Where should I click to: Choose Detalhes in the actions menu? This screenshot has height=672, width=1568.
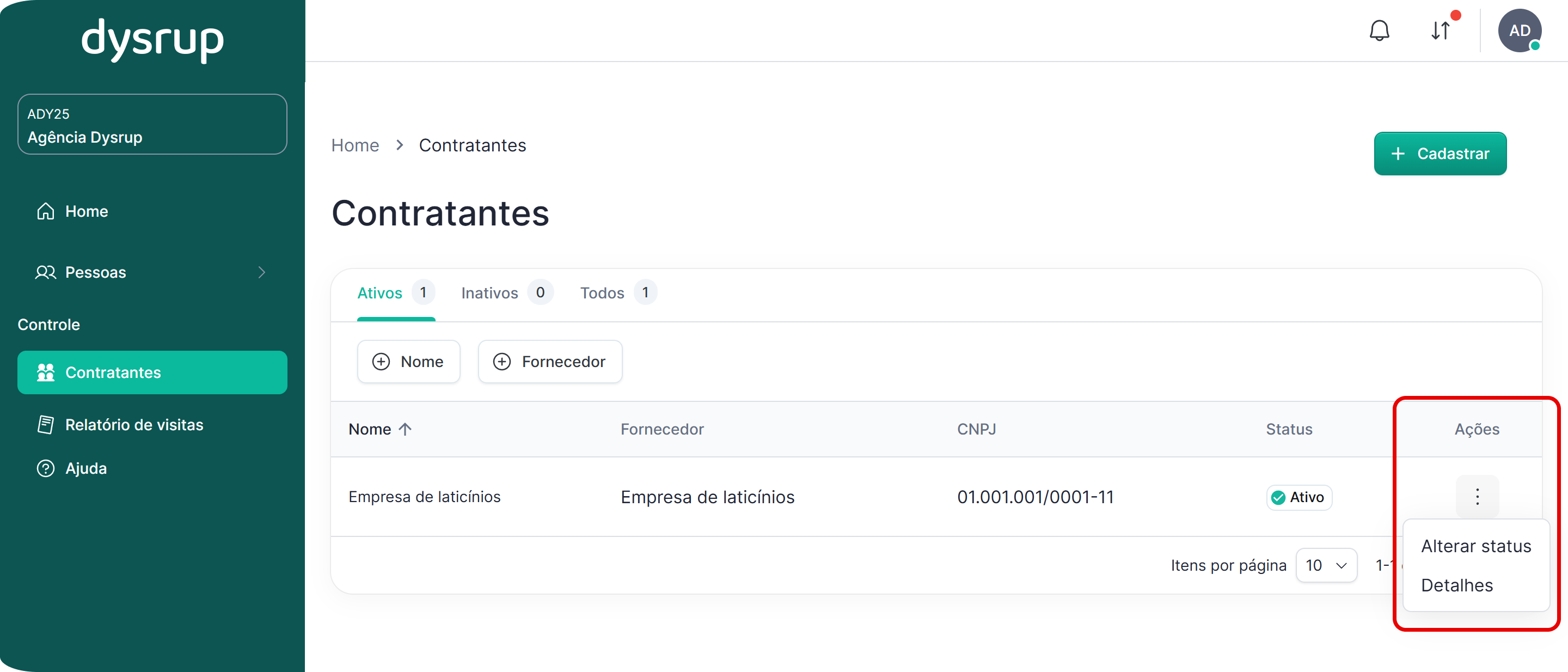[x=1456, y=585]
